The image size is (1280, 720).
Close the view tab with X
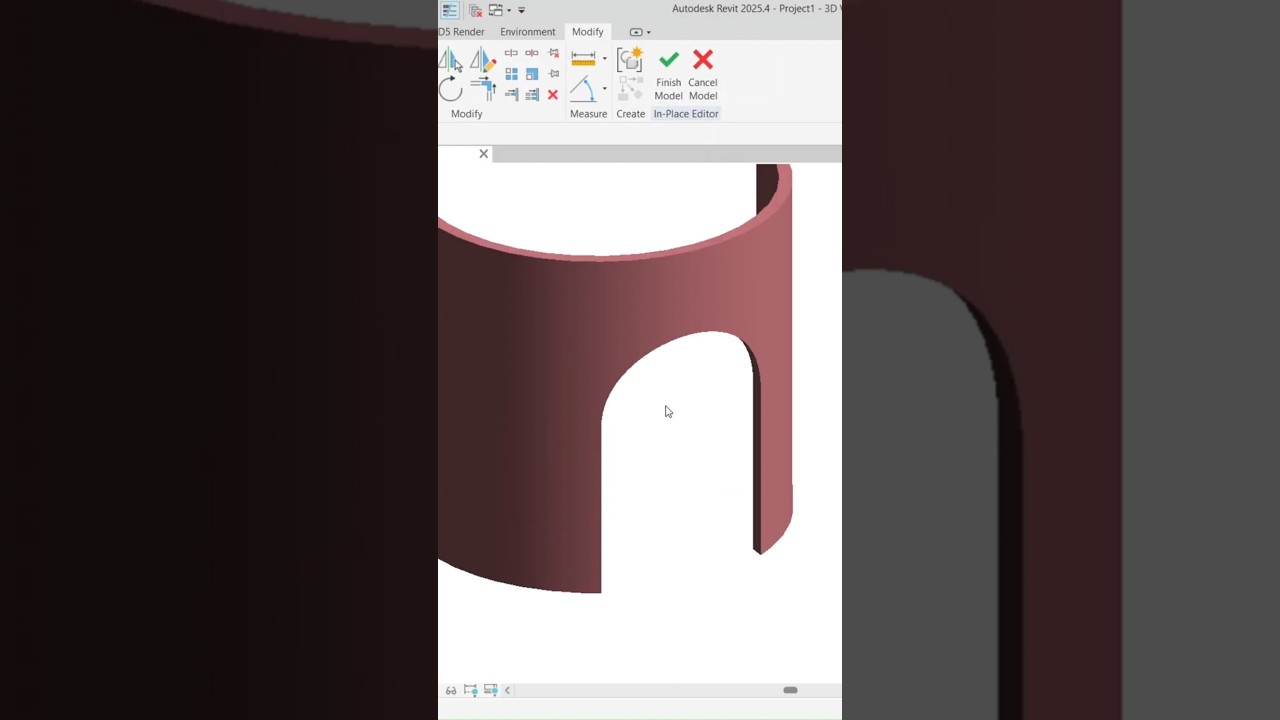tap(484, 154)
